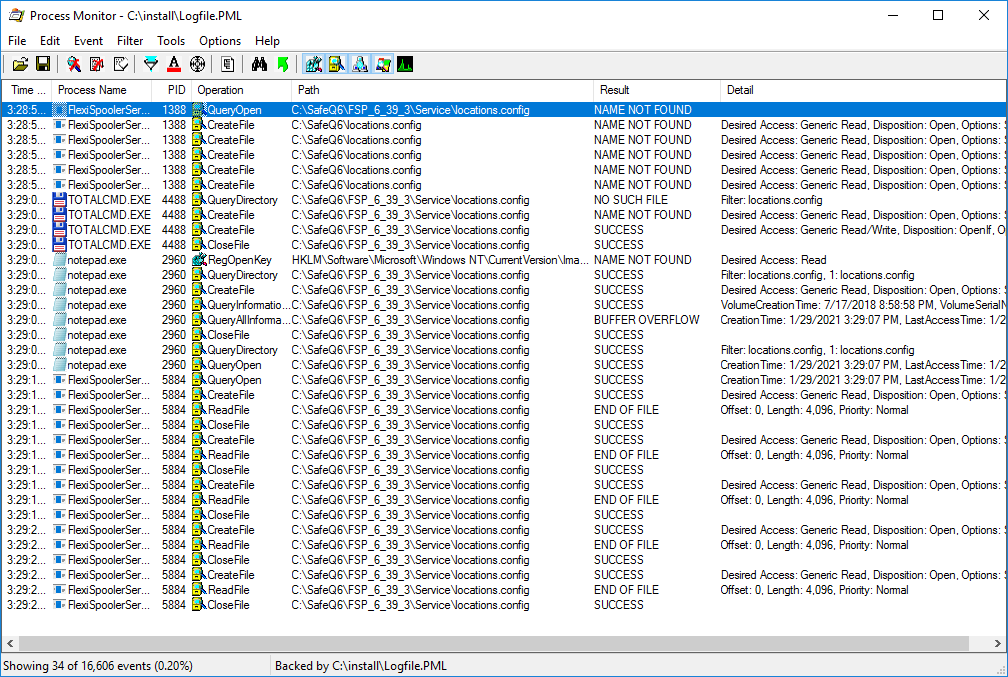
Task: Open the Find binoculars tool
Action: click(259, 63)
